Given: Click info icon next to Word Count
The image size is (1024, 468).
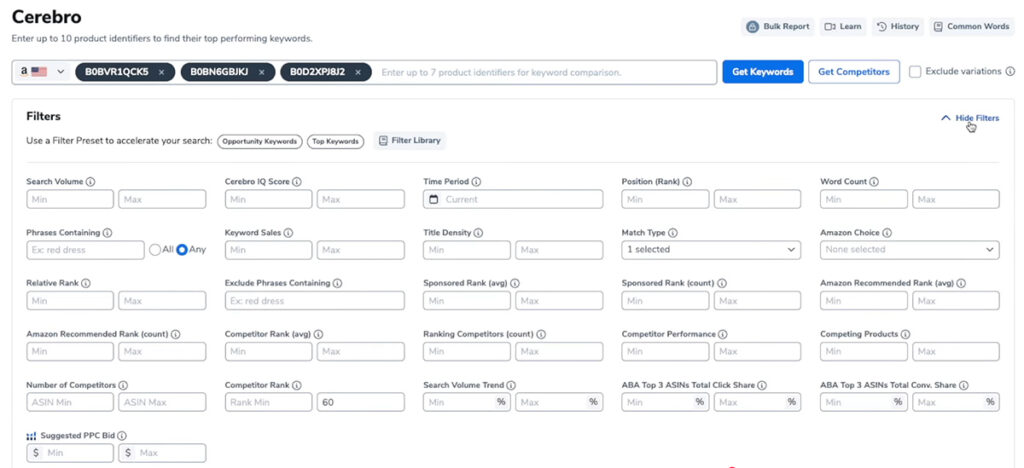Looking at the screenshot, I should [x=874, y=182].
